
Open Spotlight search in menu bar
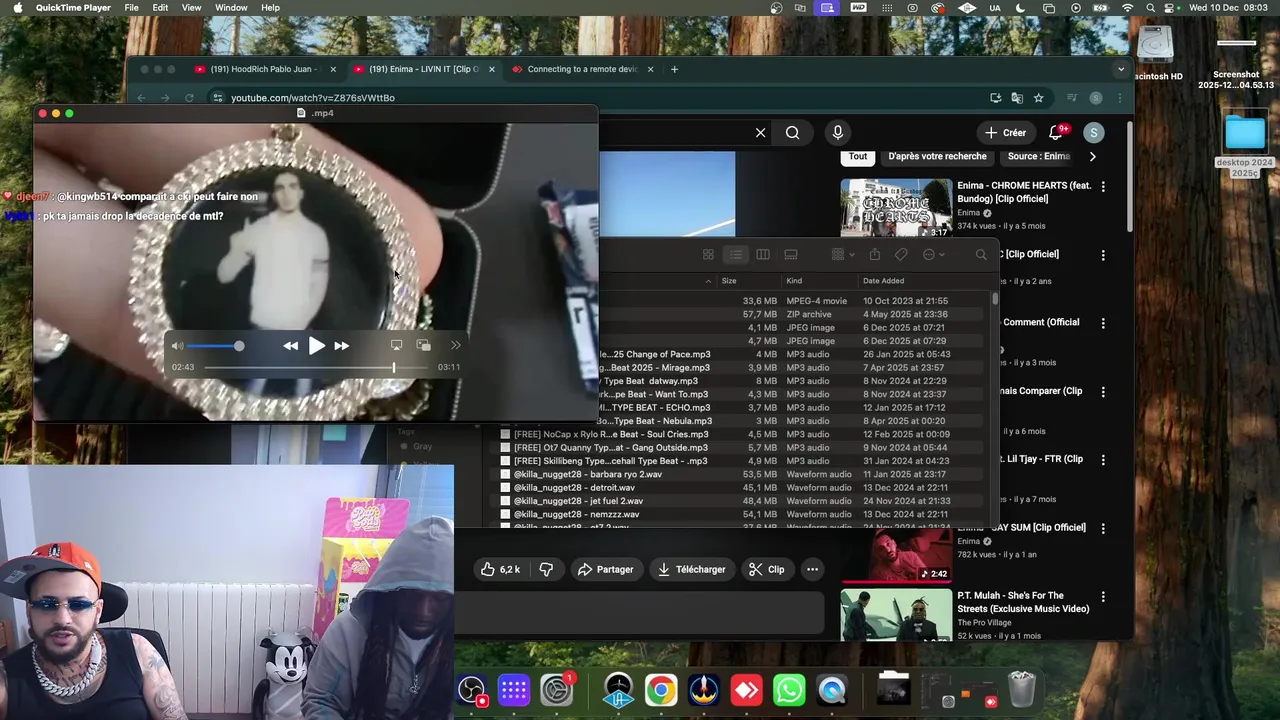click(x=1150, y=8)
